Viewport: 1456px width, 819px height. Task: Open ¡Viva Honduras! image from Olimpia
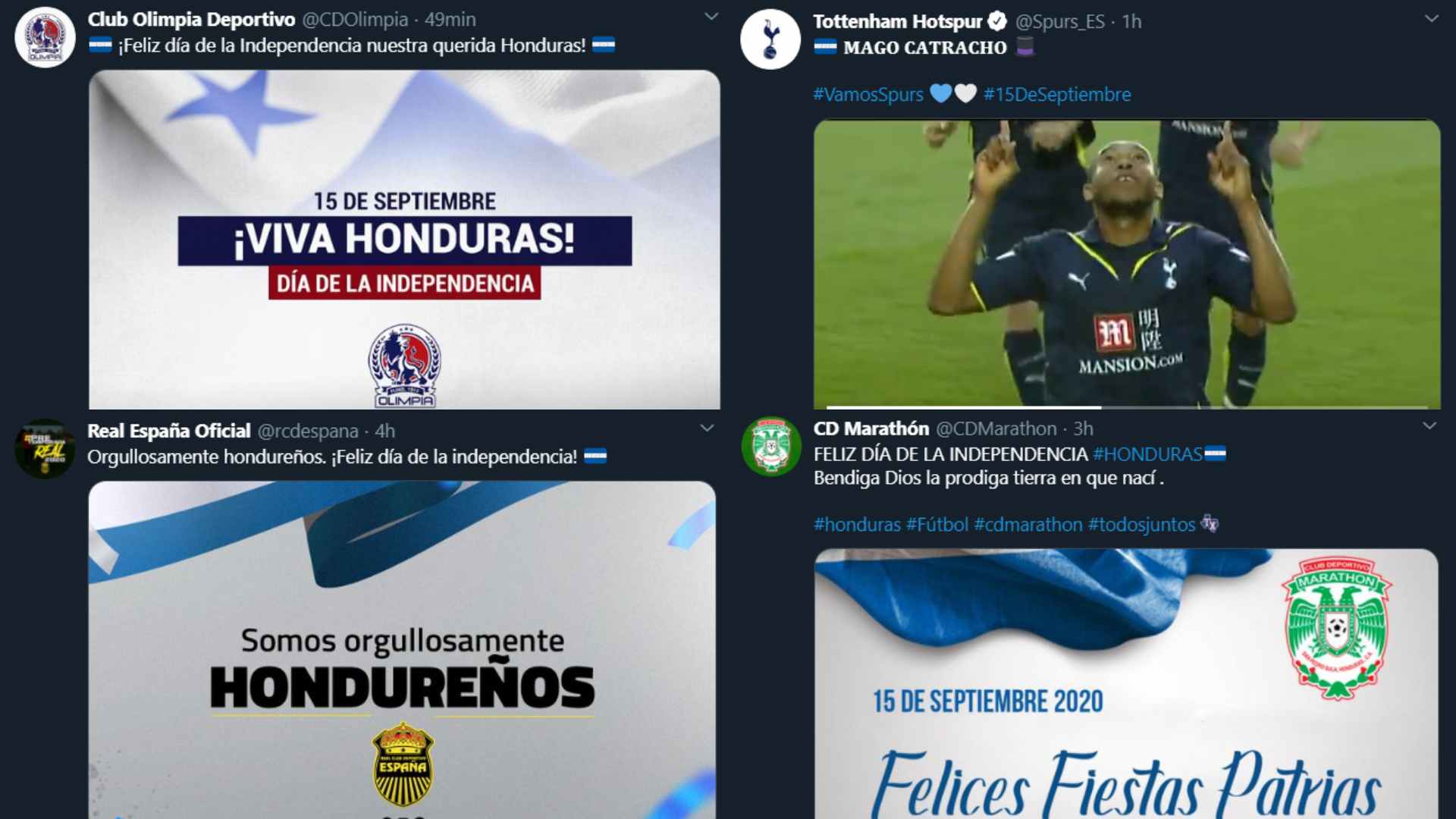404,240
